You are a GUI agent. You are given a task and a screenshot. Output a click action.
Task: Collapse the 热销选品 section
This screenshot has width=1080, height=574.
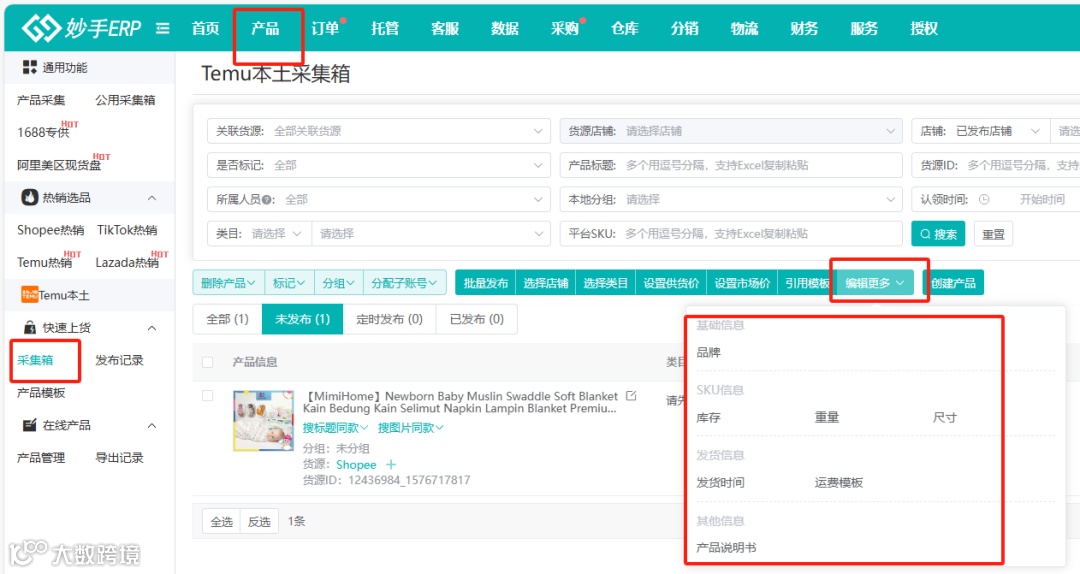click(152, 198)
